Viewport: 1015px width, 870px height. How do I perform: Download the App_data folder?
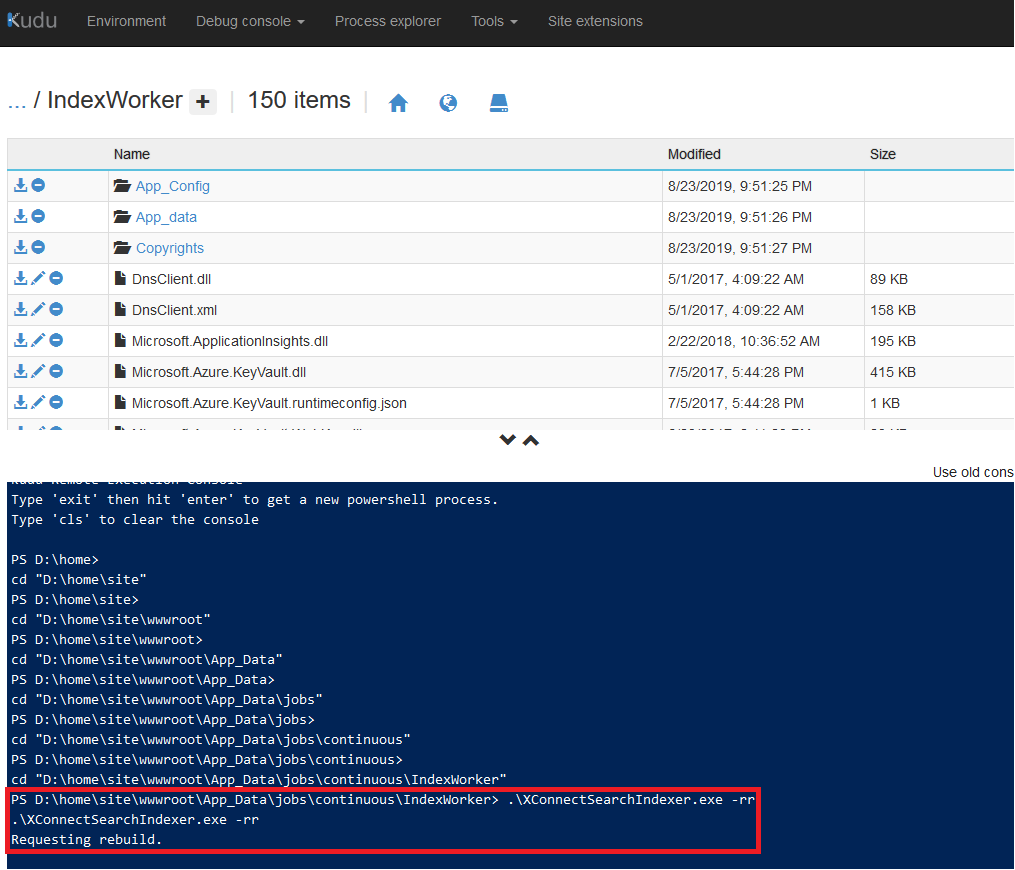tap(21, 216)
